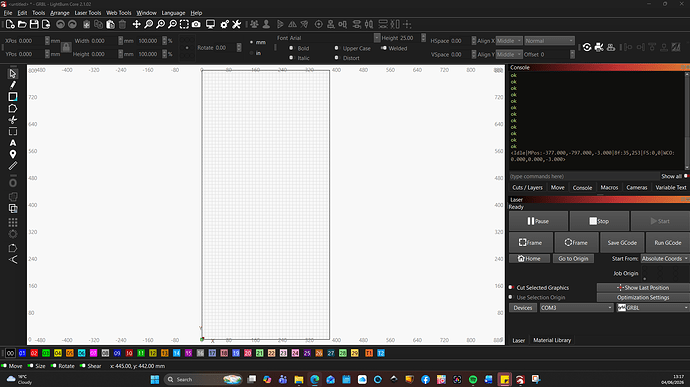Open the File menu
The height and width of the screenshot is (387, 690).
click(x=8, y=13)
